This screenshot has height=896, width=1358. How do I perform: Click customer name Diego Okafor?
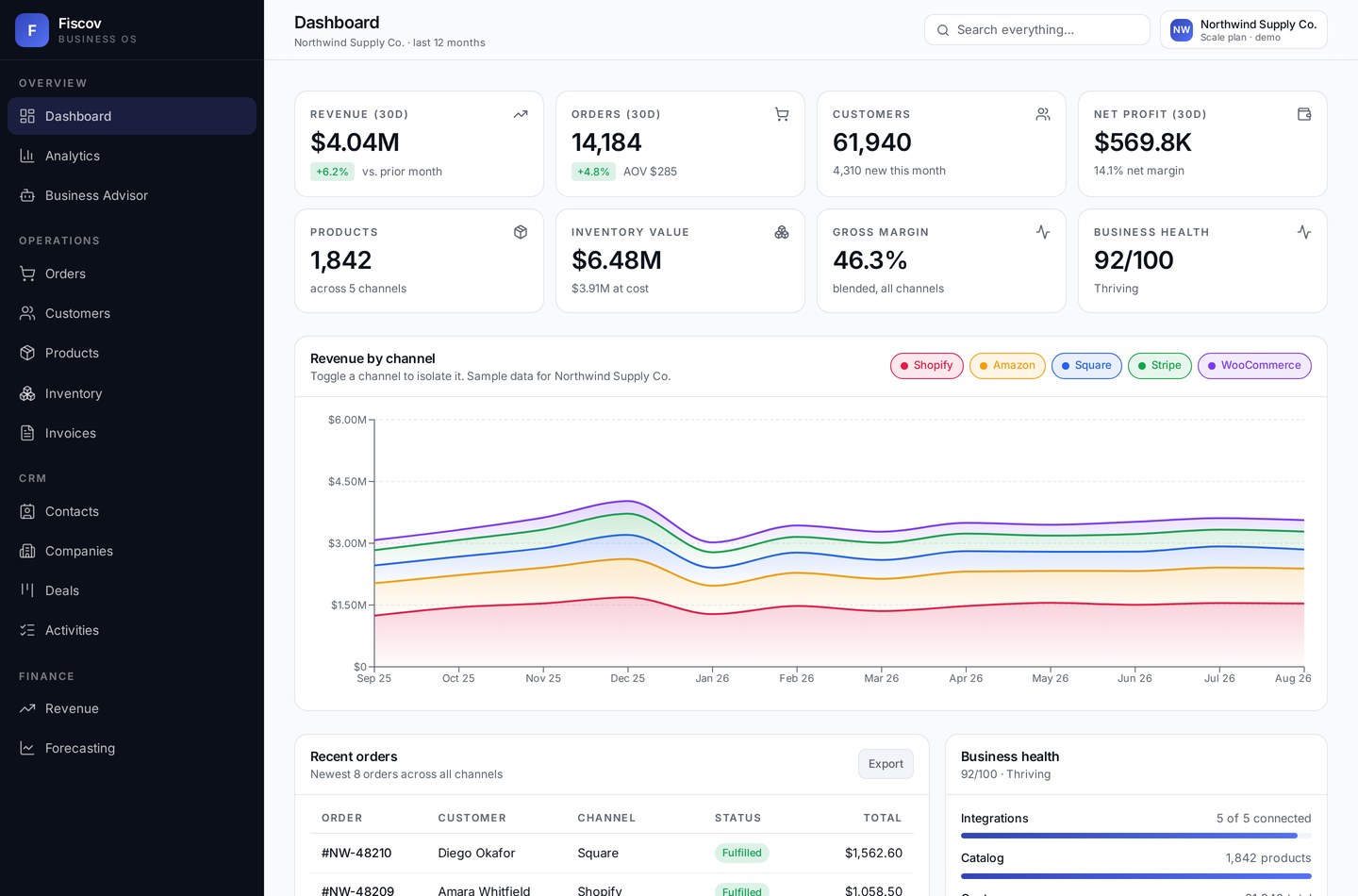(476, 853)
